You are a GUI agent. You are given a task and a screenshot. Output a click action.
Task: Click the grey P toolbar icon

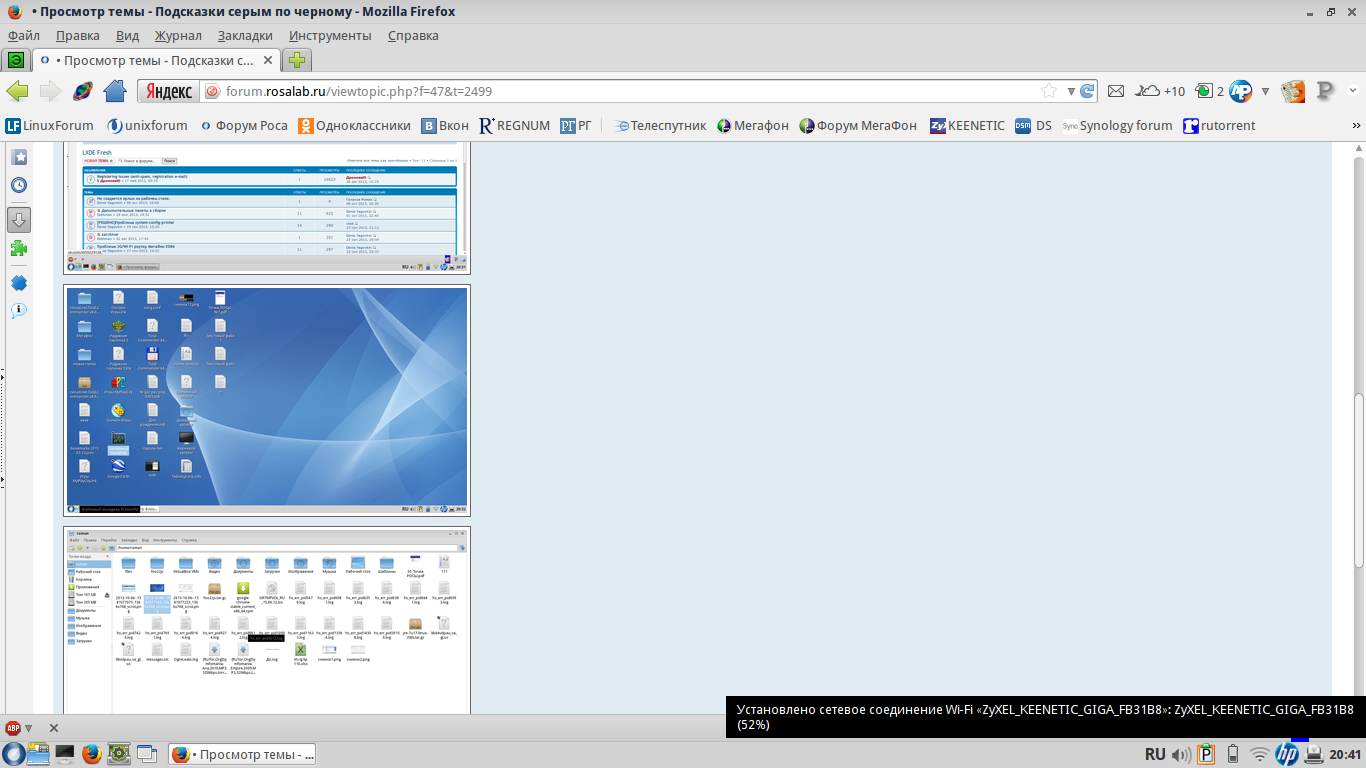click(x=1326, y=91)
